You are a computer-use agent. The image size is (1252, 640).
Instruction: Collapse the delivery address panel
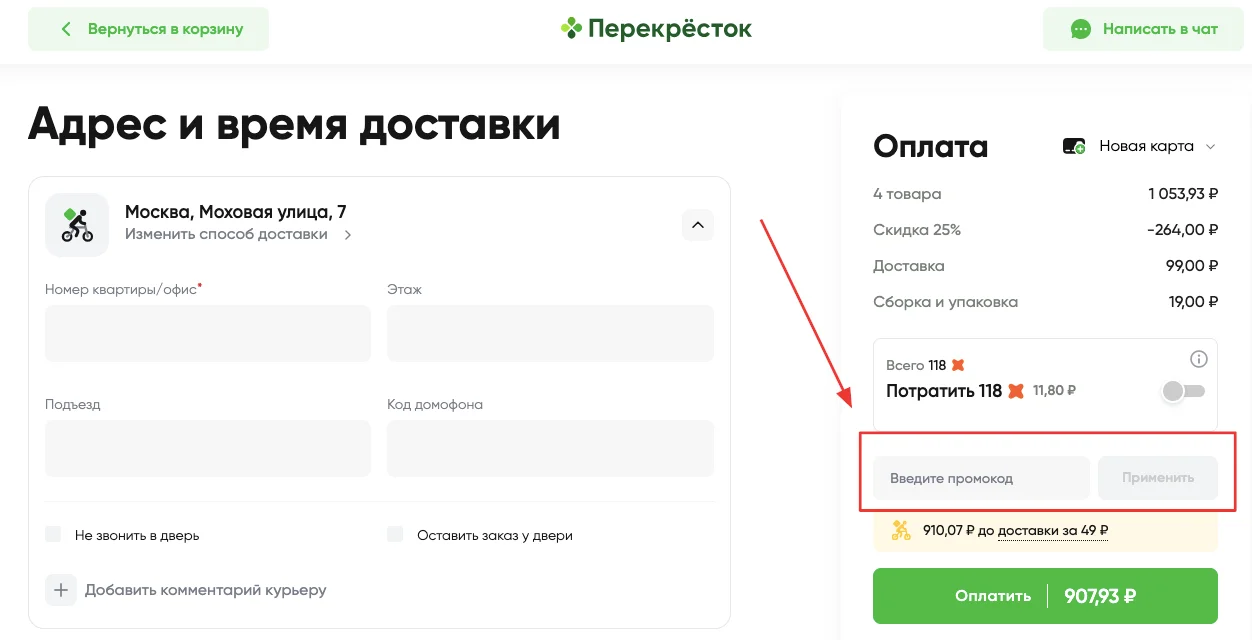698,225
